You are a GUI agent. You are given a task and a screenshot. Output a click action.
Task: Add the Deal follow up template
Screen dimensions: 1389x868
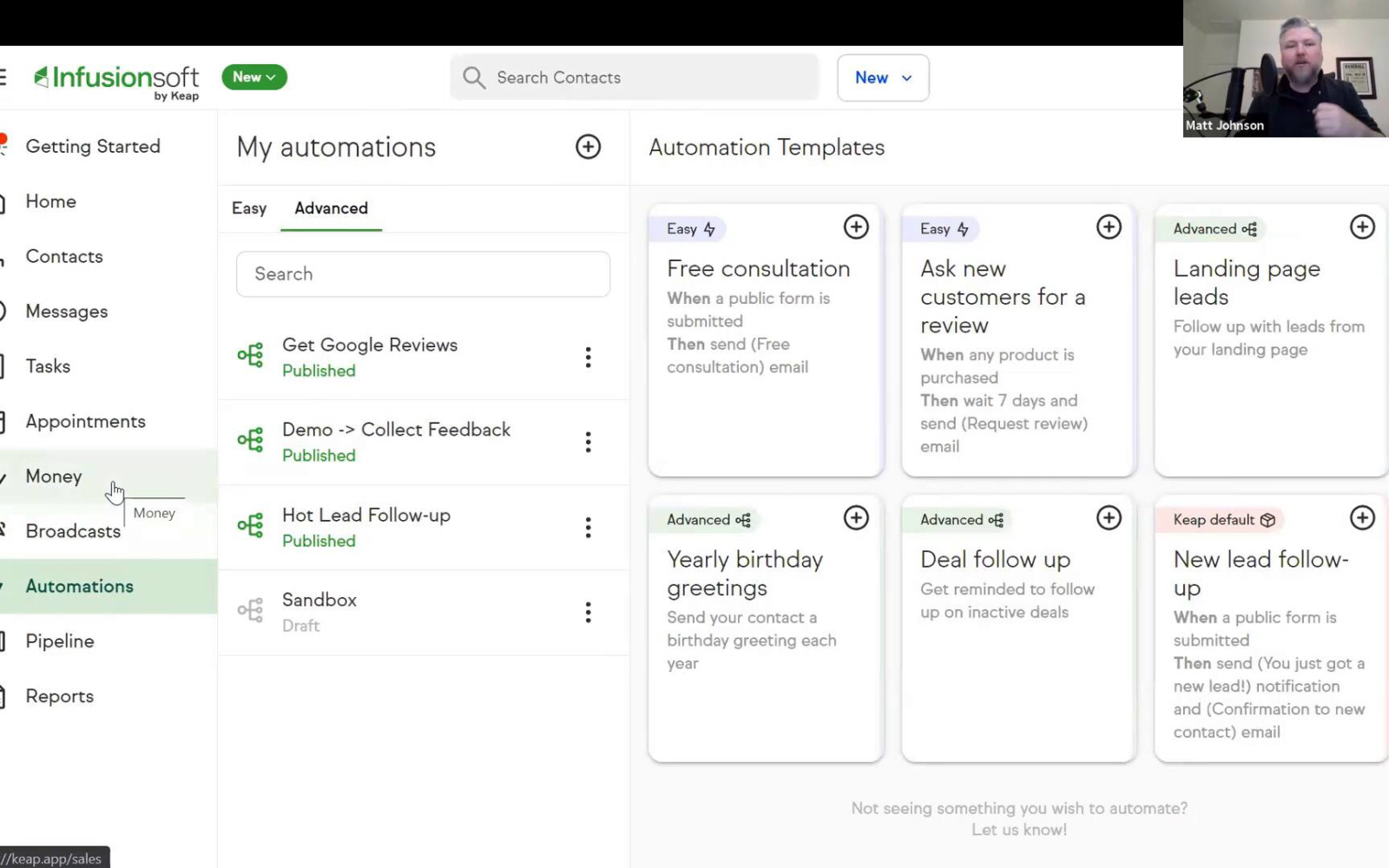[x=1109, y=518]
